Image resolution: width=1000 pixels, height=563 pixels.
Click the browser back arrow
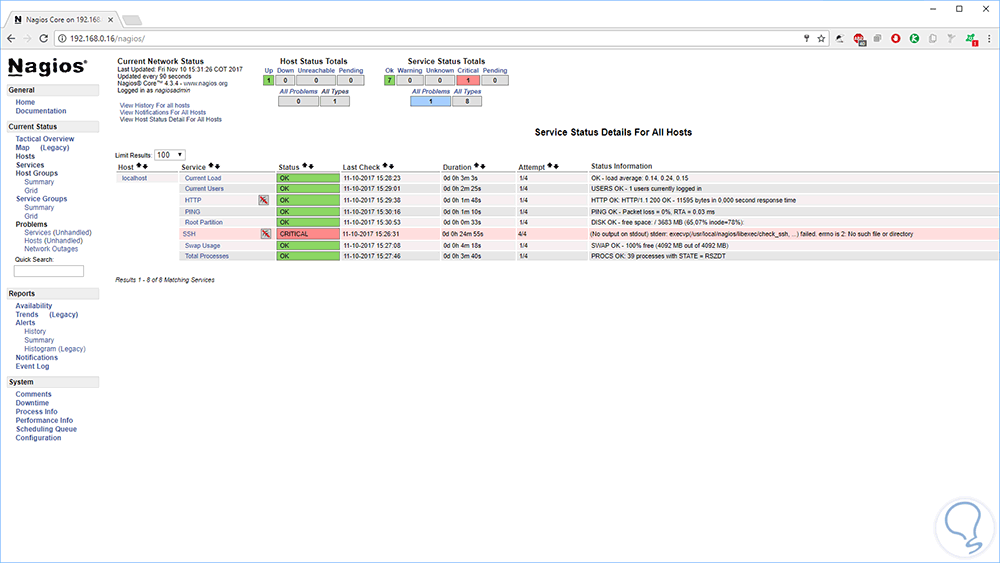11,38
